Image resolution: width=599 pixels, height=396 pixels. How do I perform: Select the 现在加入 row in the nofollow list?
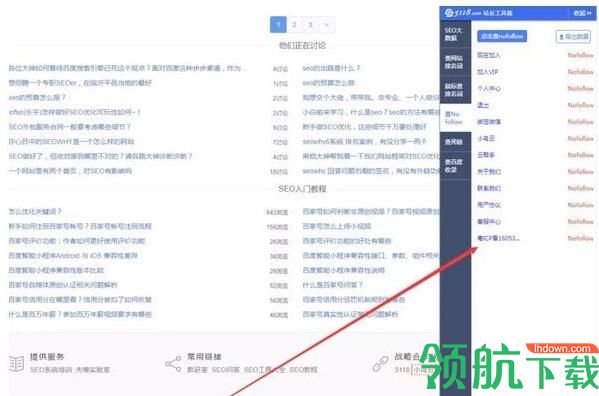tap(535, 55)
